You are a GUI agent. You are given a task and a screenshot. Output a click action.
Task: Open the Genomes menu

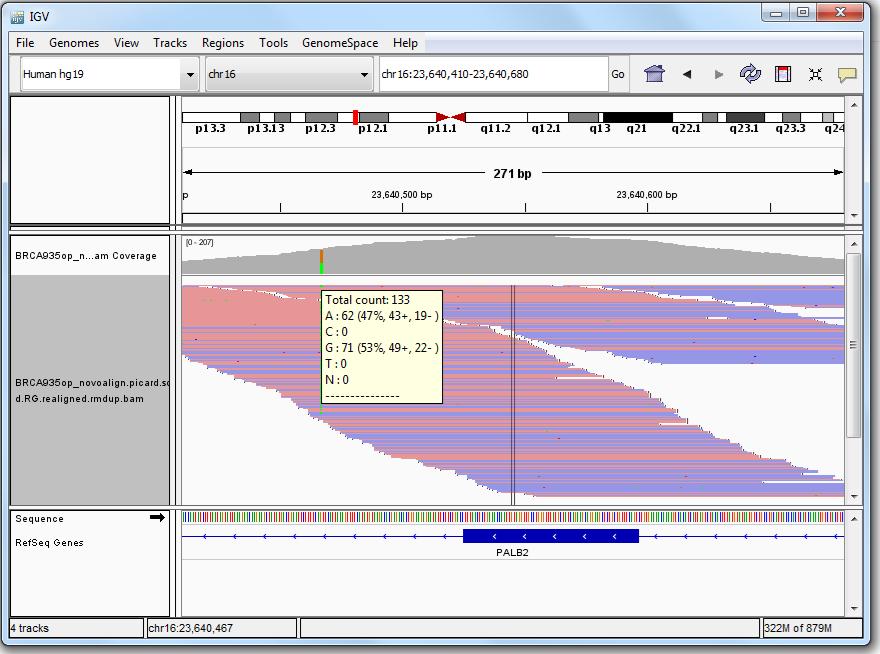[74, 43]
